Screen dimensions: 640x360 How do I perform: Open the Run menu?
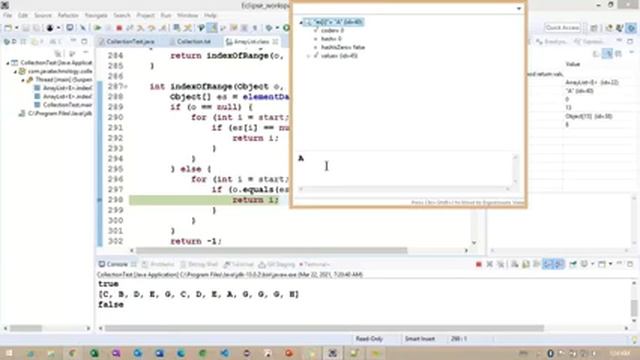pyautogui.click(x=166, y=16)
